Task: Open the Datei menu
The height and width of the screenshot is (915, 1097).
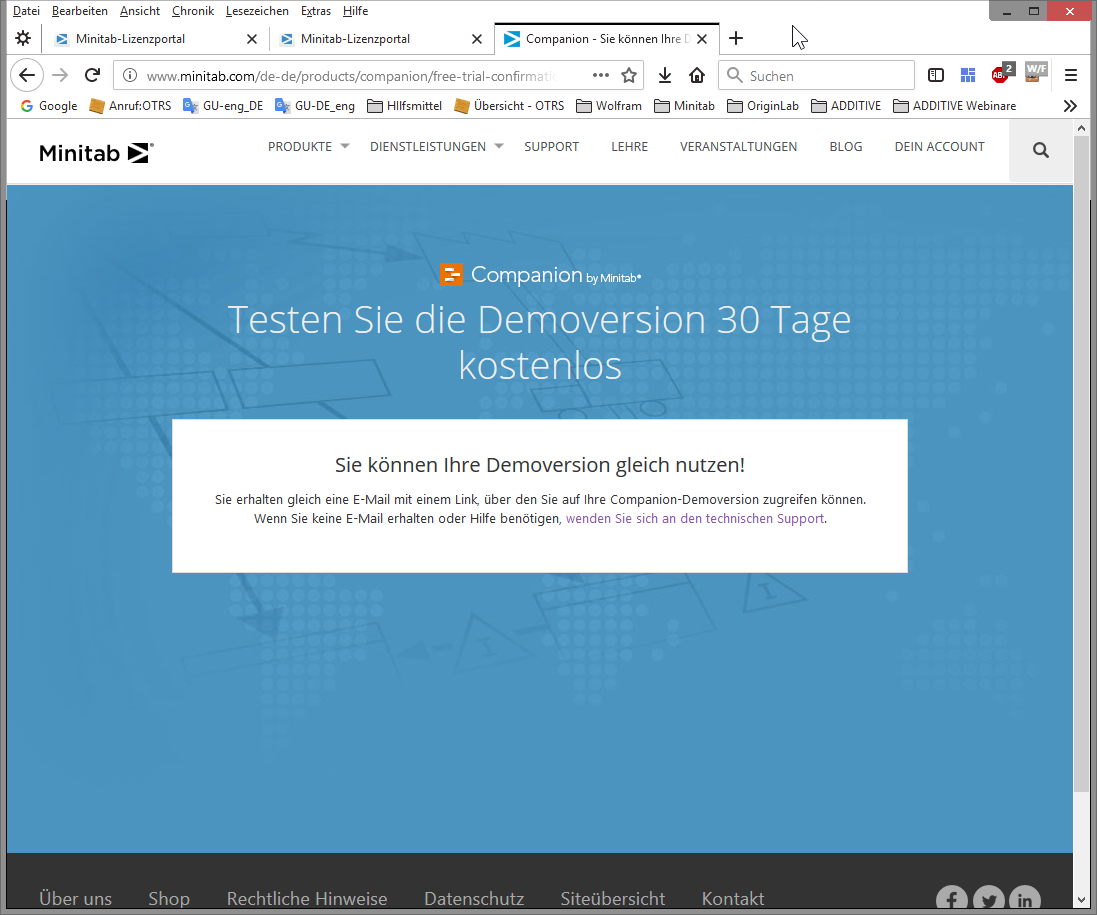Action: (x=27, y=11)
